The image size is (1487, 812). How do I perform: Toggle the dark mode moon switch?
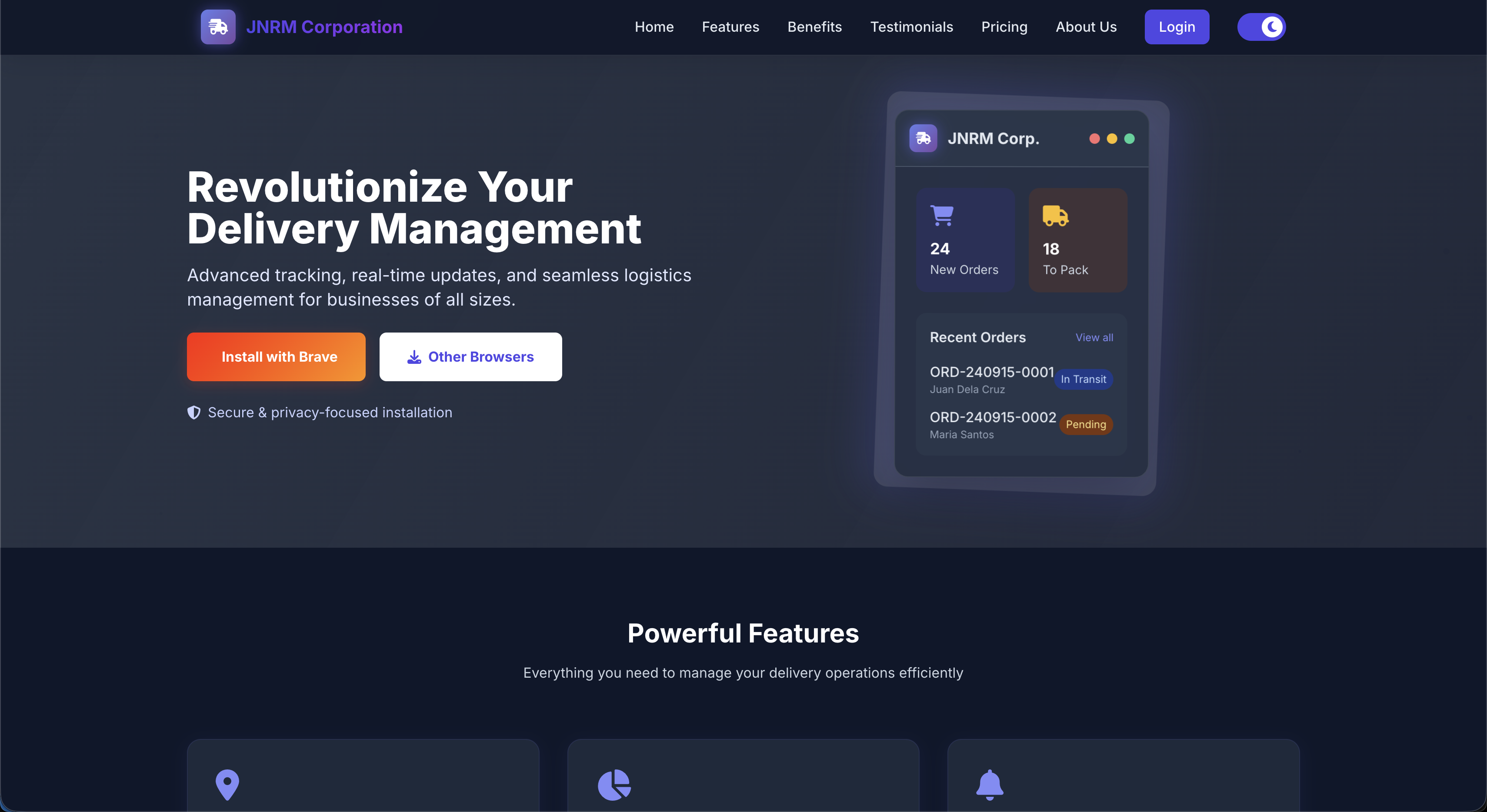point(1261,27)
